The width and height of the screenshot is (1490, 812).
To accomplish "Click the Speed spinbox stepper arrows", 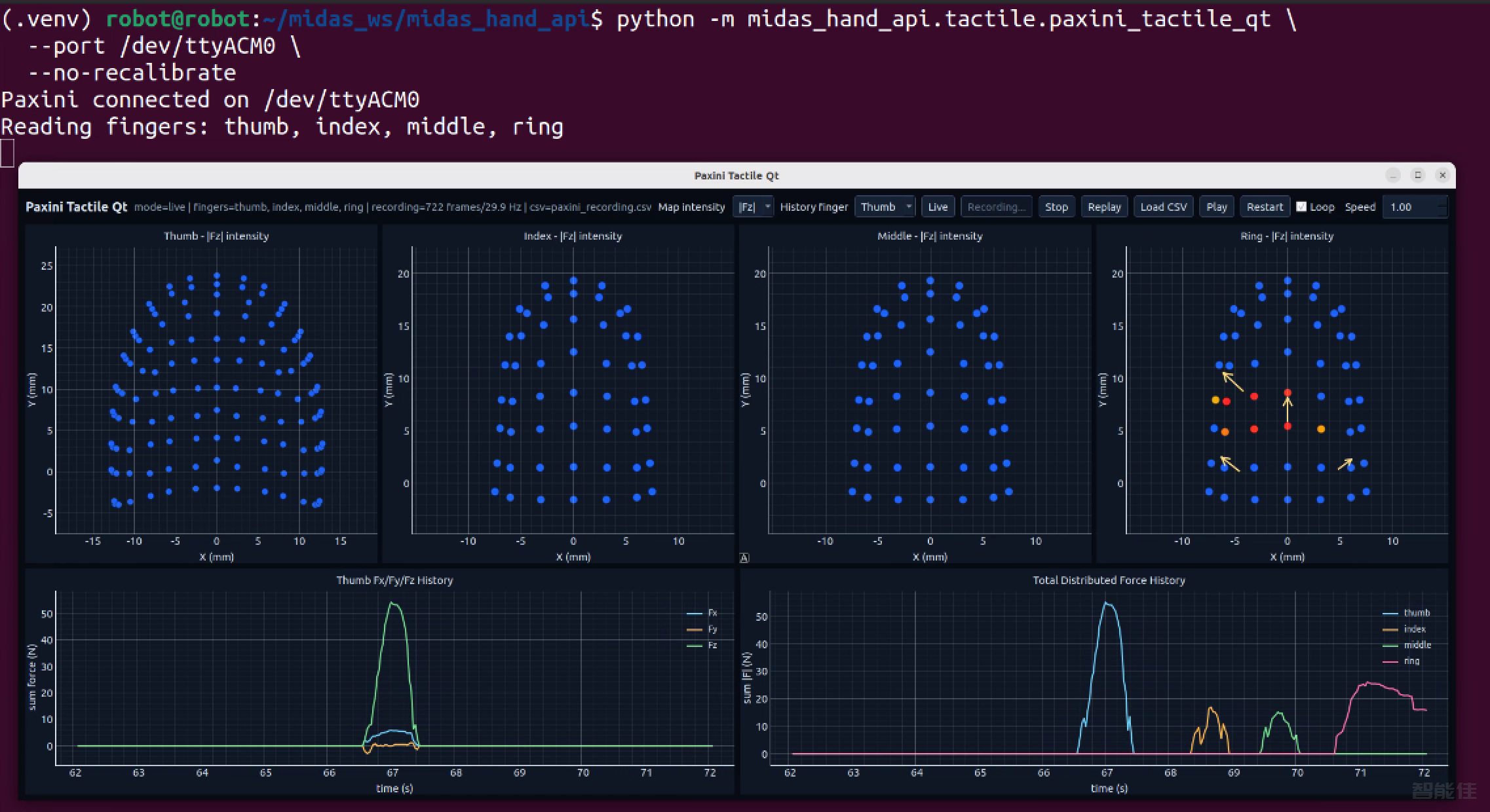I will coord(1442,207).
